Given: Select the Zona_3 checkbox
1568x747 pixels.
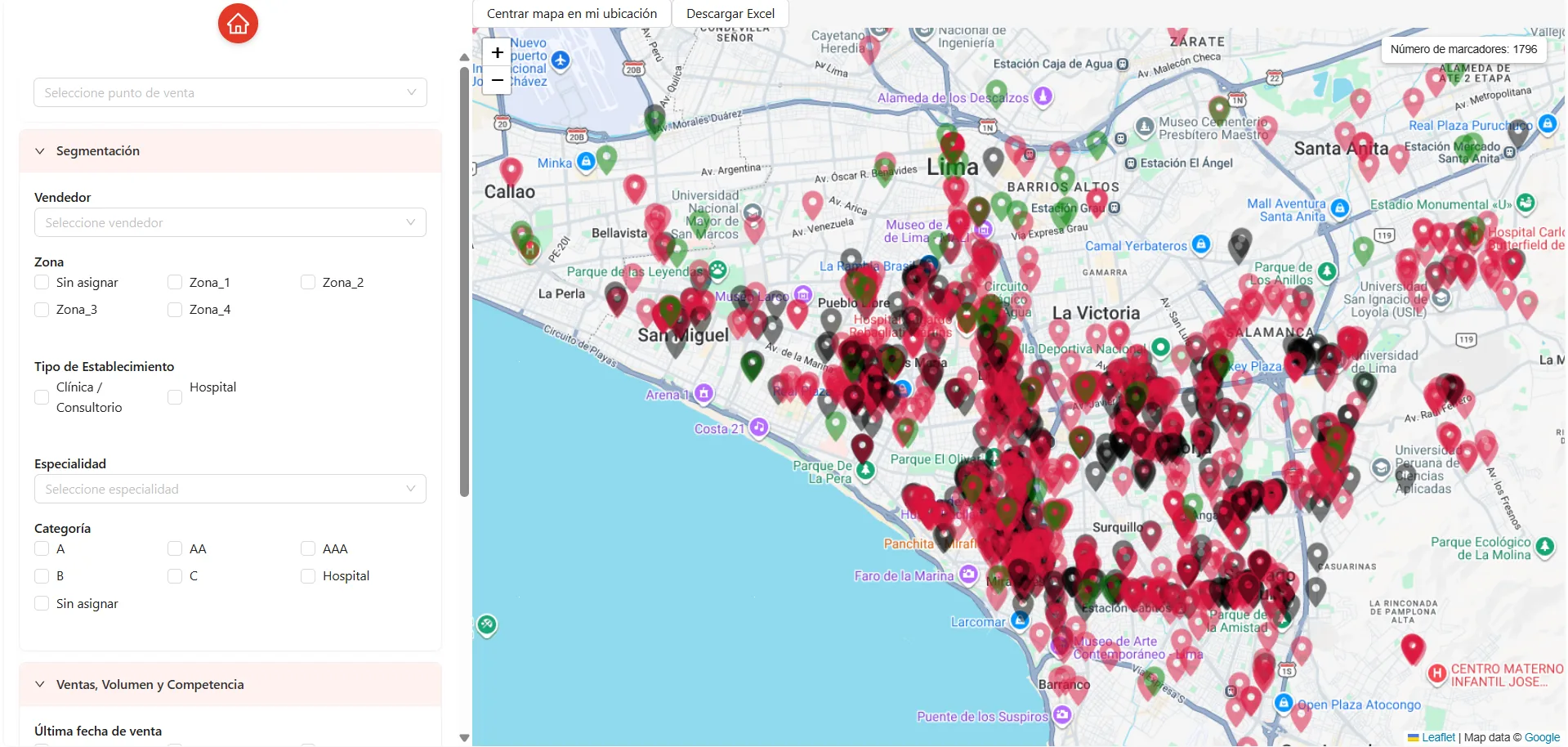Looking at the screenshot, I should coord(42,309).
